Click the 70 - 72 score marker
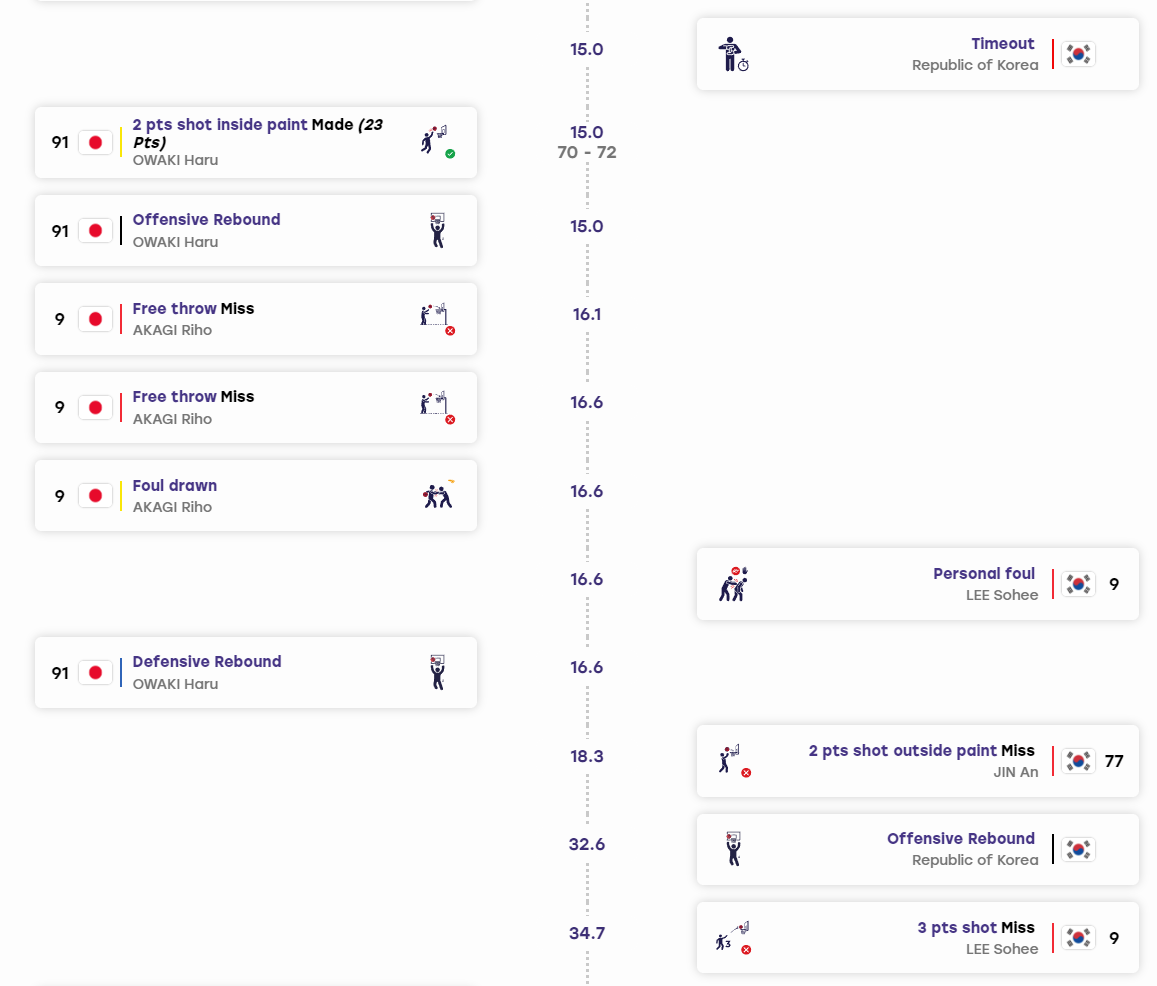Image resolution: width=1157 pixels, height=986 pixels. click(587, 152)
